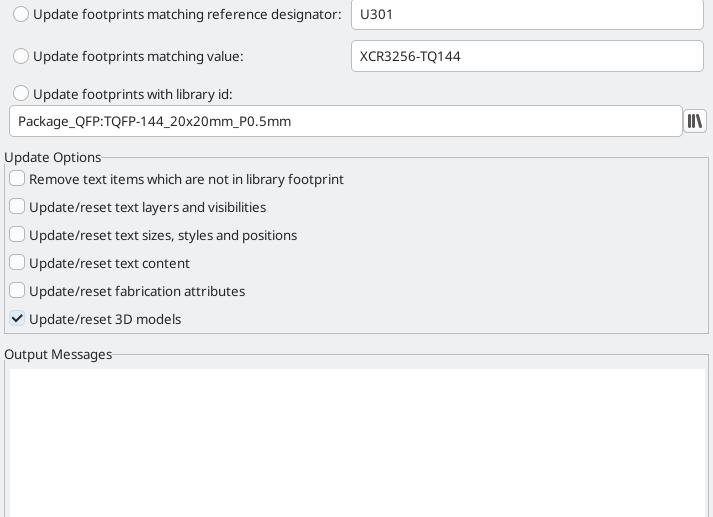Enable update/reset text content checkbox
Viewport: 713px width, 517px height.
pyautogui.click(x=18, y=263)
